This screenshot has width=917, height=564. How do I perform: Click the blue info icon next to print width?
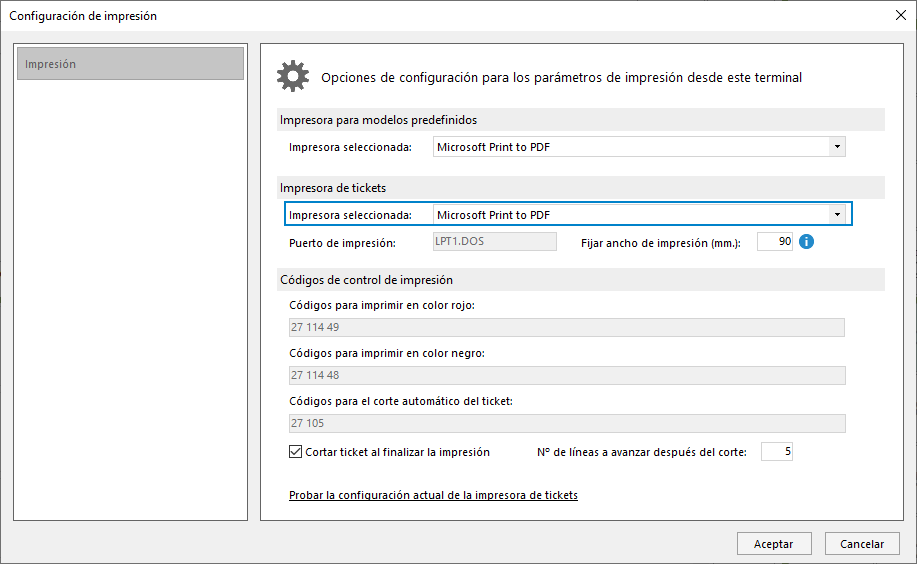point(806,242)
